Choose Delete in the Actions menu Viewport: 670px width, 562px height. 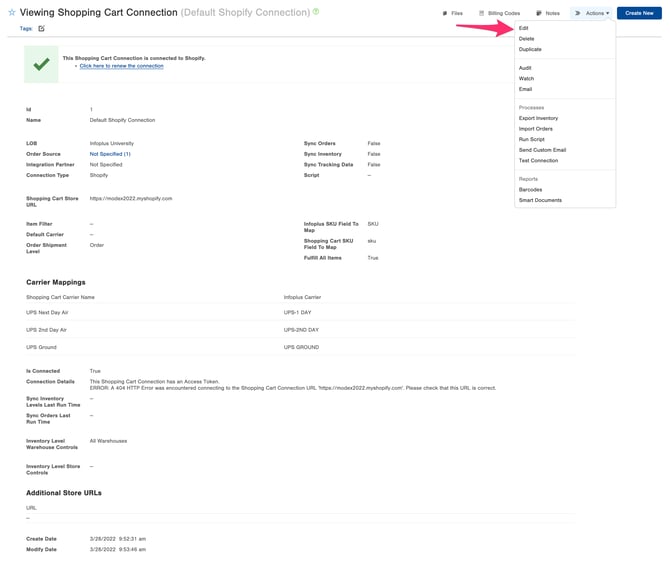(x=526, y=39)
